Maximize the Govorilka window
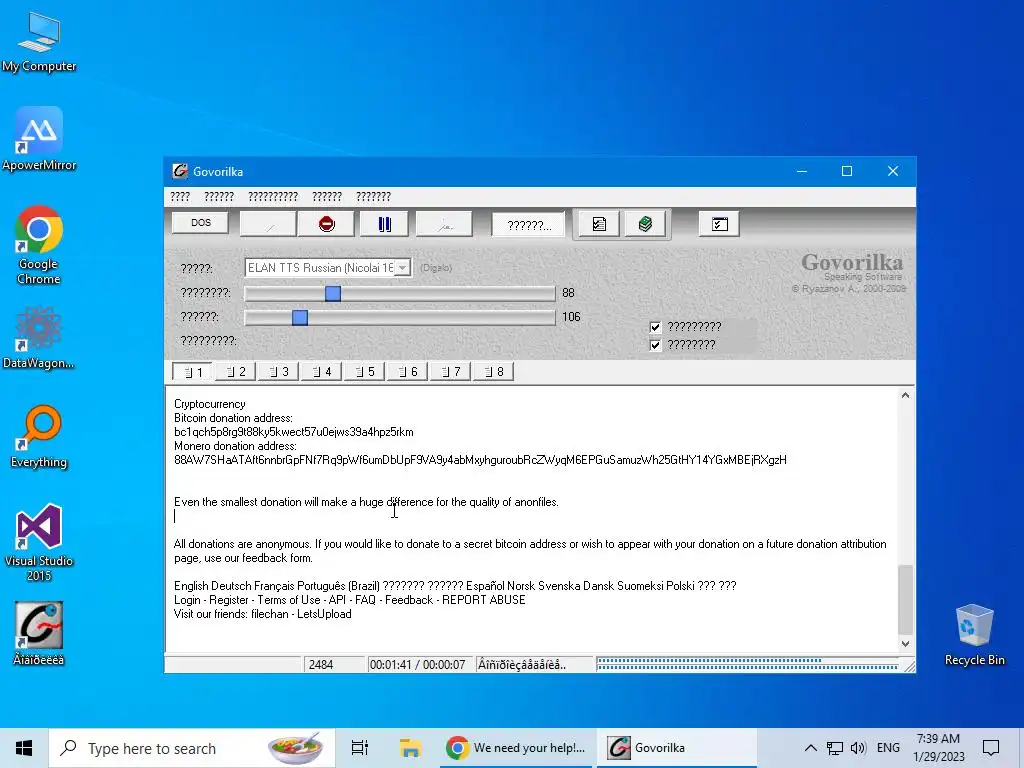This screenshot has width=1024, height=768. [847, 171]
